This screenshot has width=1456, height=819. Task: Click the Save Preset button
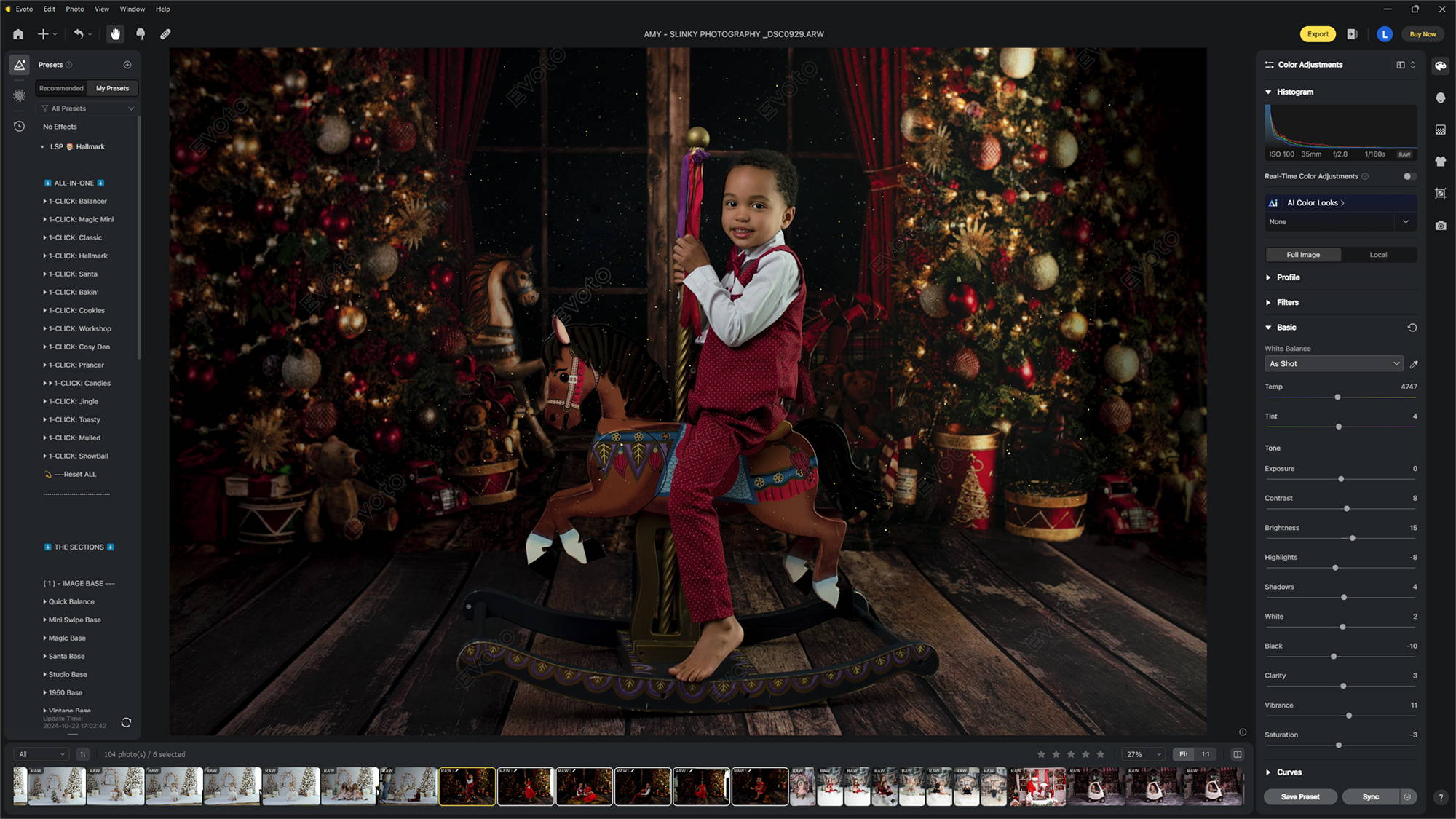click(1300, 796)
